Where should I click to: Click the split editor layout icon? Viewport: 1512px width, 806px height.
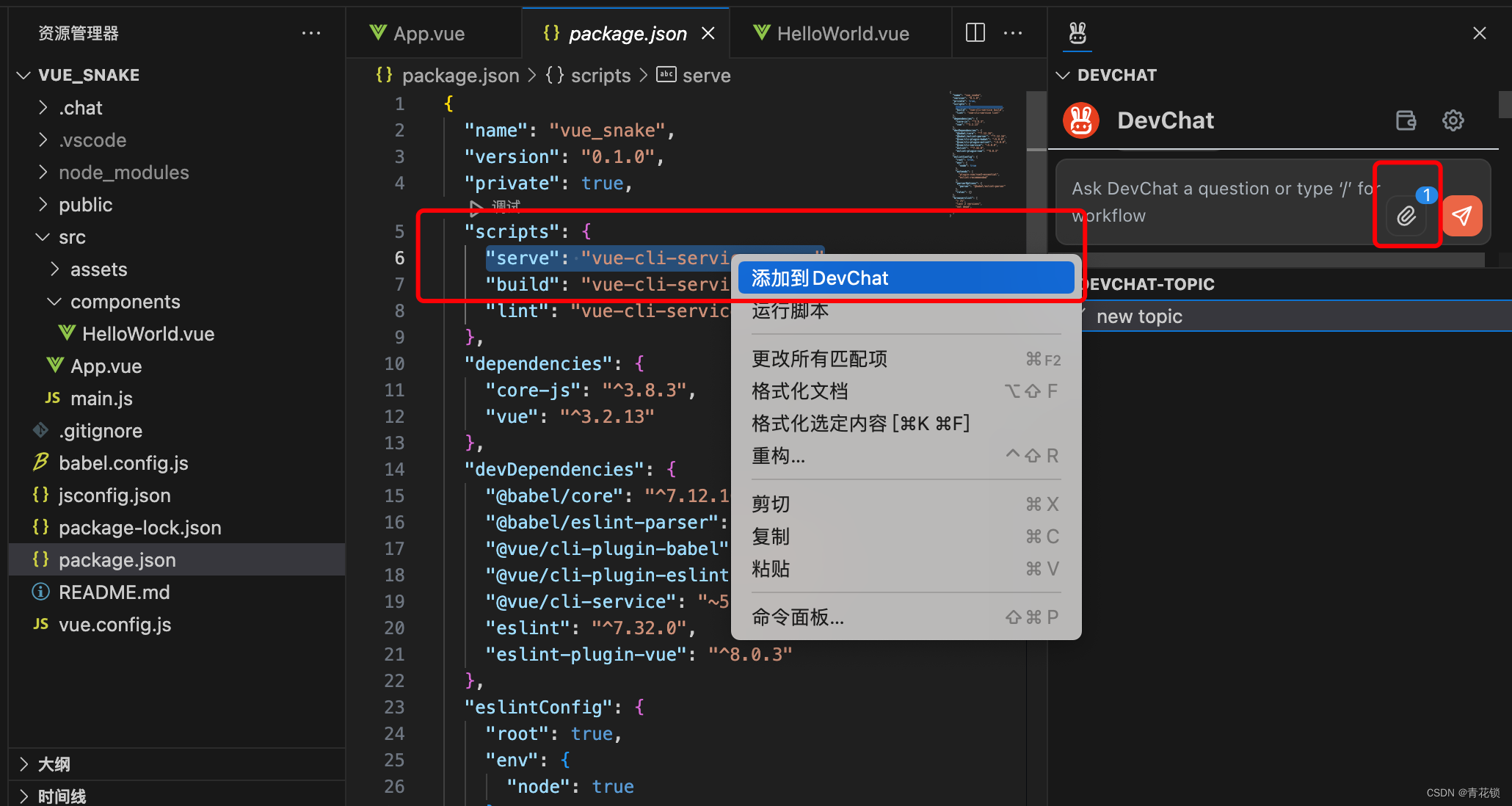point(975,33)
